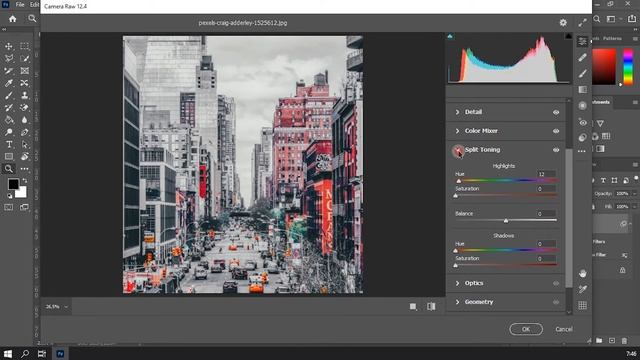Toggle single view default settings icon

point(413,307)
